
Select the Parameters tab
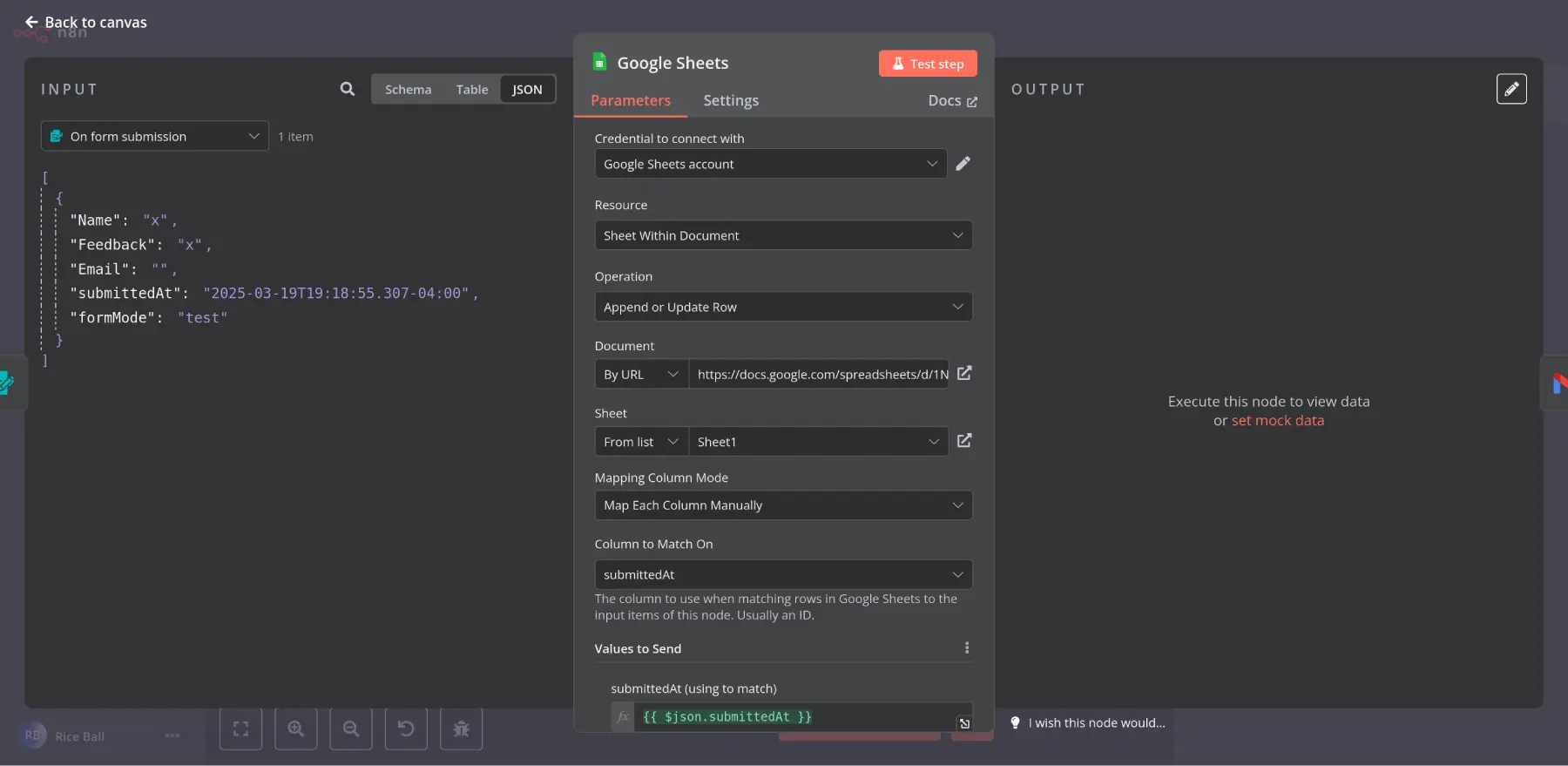(x=630, y=101)
